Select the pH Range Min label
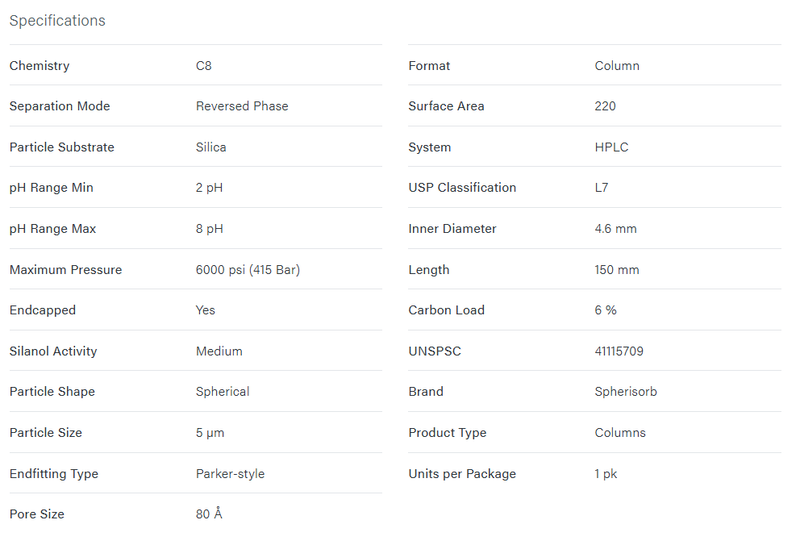 click(51, 188)
